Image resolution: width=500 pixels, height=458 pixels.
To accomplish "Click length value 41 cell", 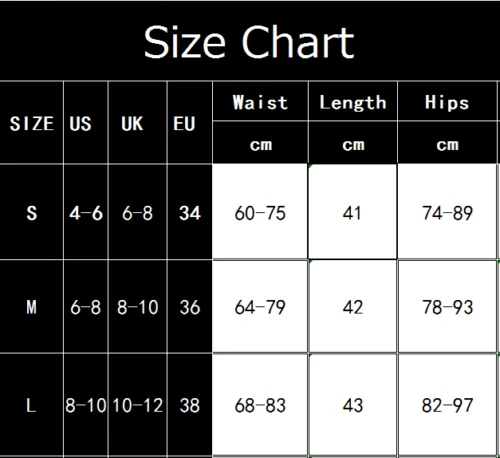I will (353, 211).
